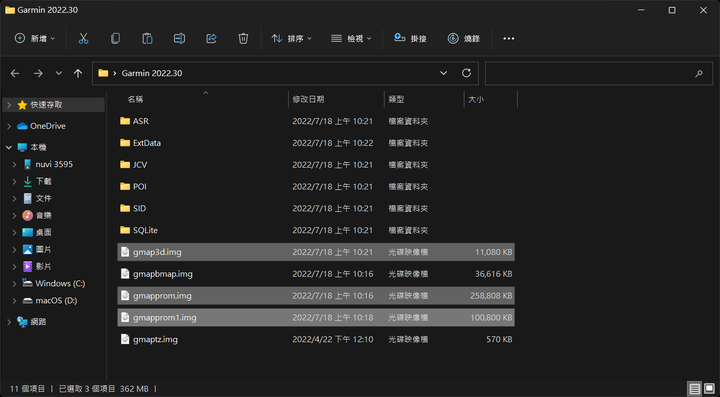This screenshot has height=397, width=720.
Task: Click the ExtData folder icon
Action: tap(125, 143)
